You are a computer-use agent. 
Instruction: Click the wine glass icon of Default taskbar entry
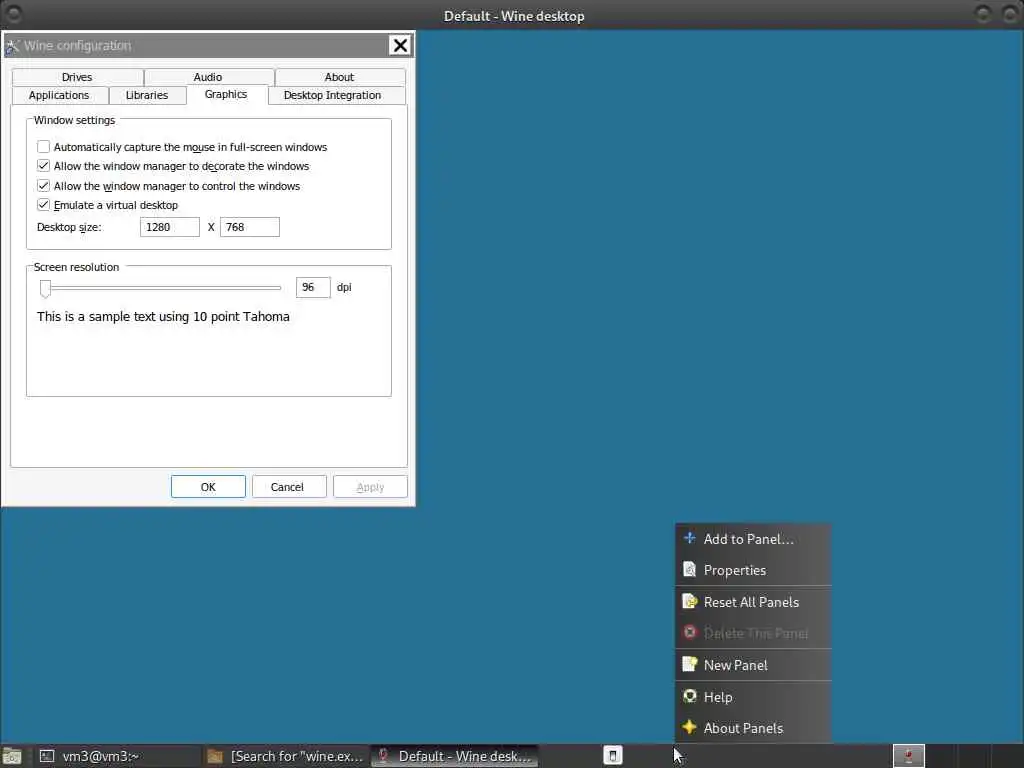click(x=384, y=756)
